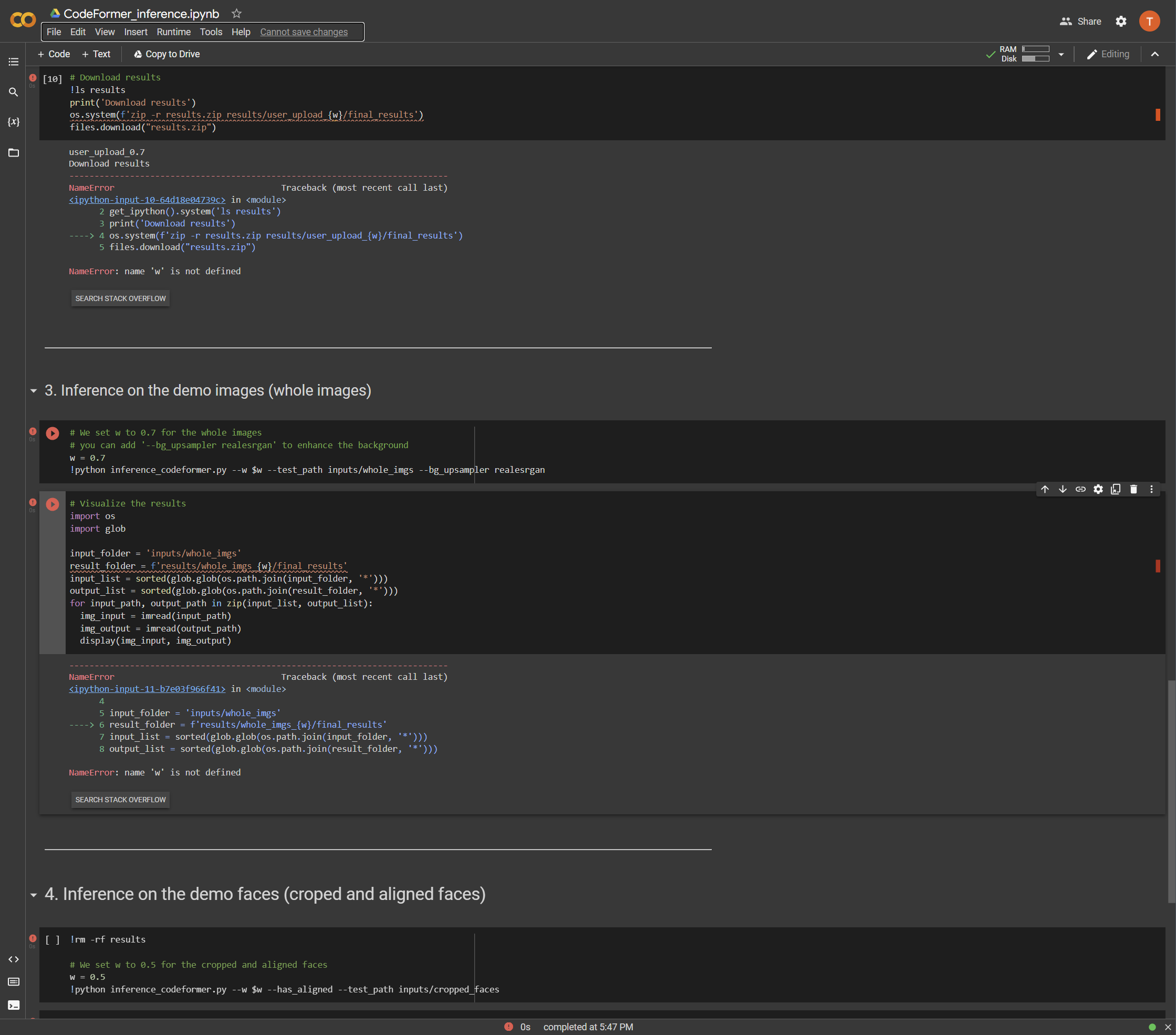
Task: Run the whole images inference cell
Action: 53,433
